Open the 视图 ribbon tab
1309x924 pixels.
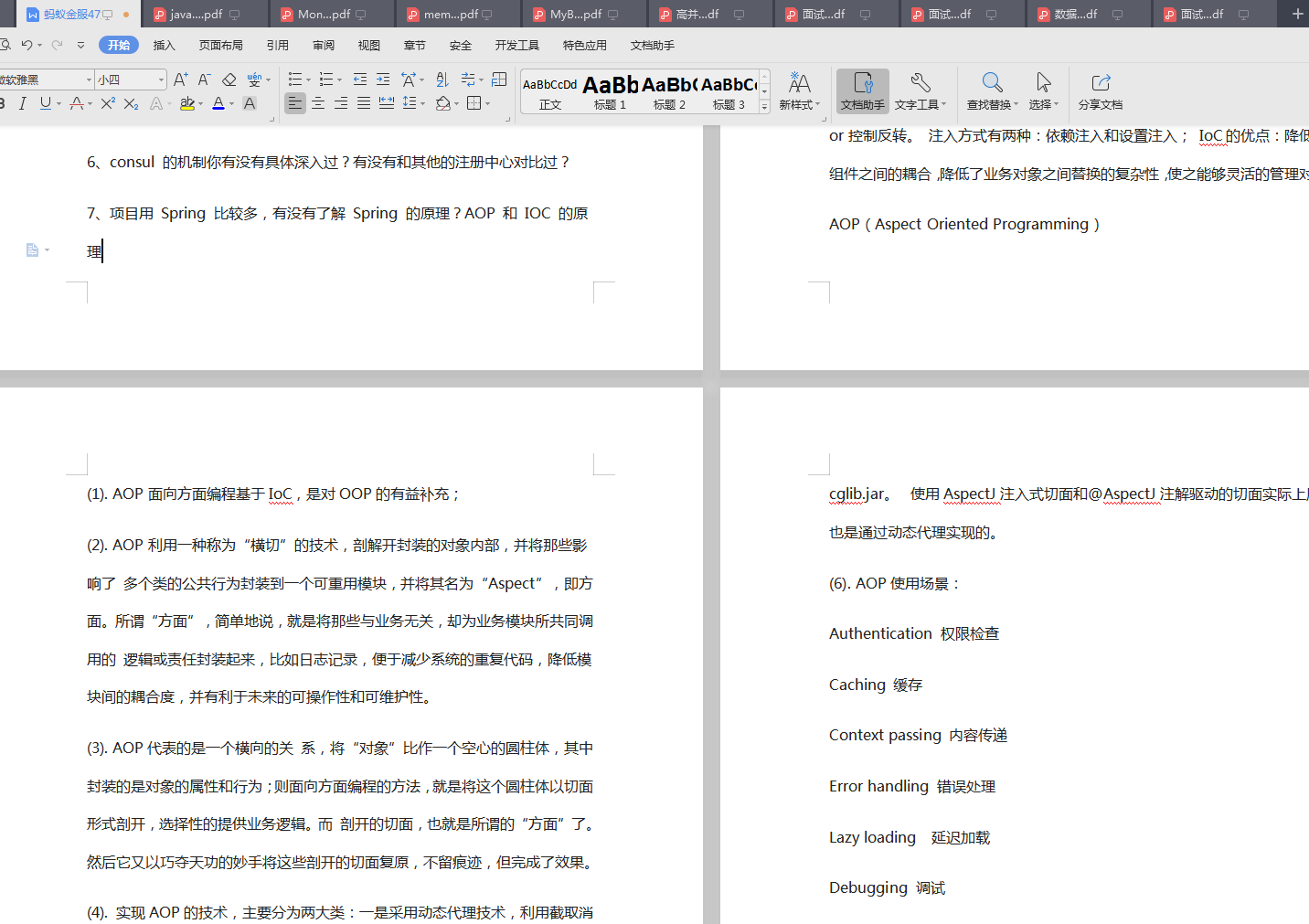pos(369,45)
